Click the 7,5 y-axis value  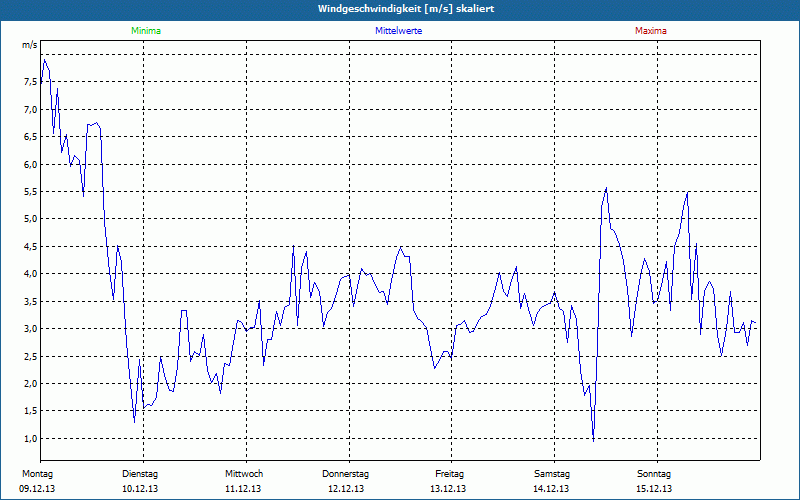click(x=31, y=82)
